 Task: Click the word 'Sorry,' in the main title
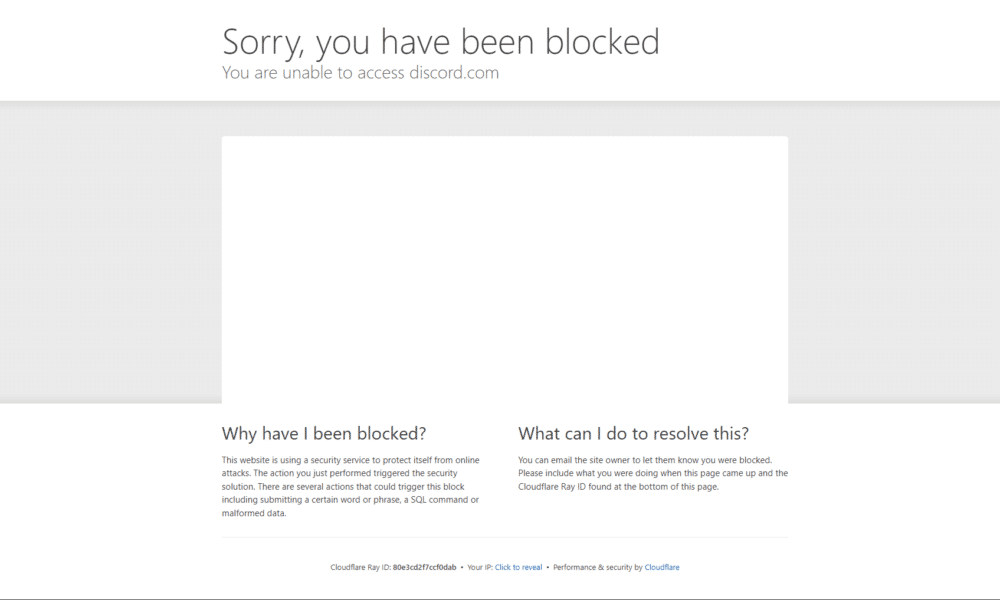tap(264, 43)
